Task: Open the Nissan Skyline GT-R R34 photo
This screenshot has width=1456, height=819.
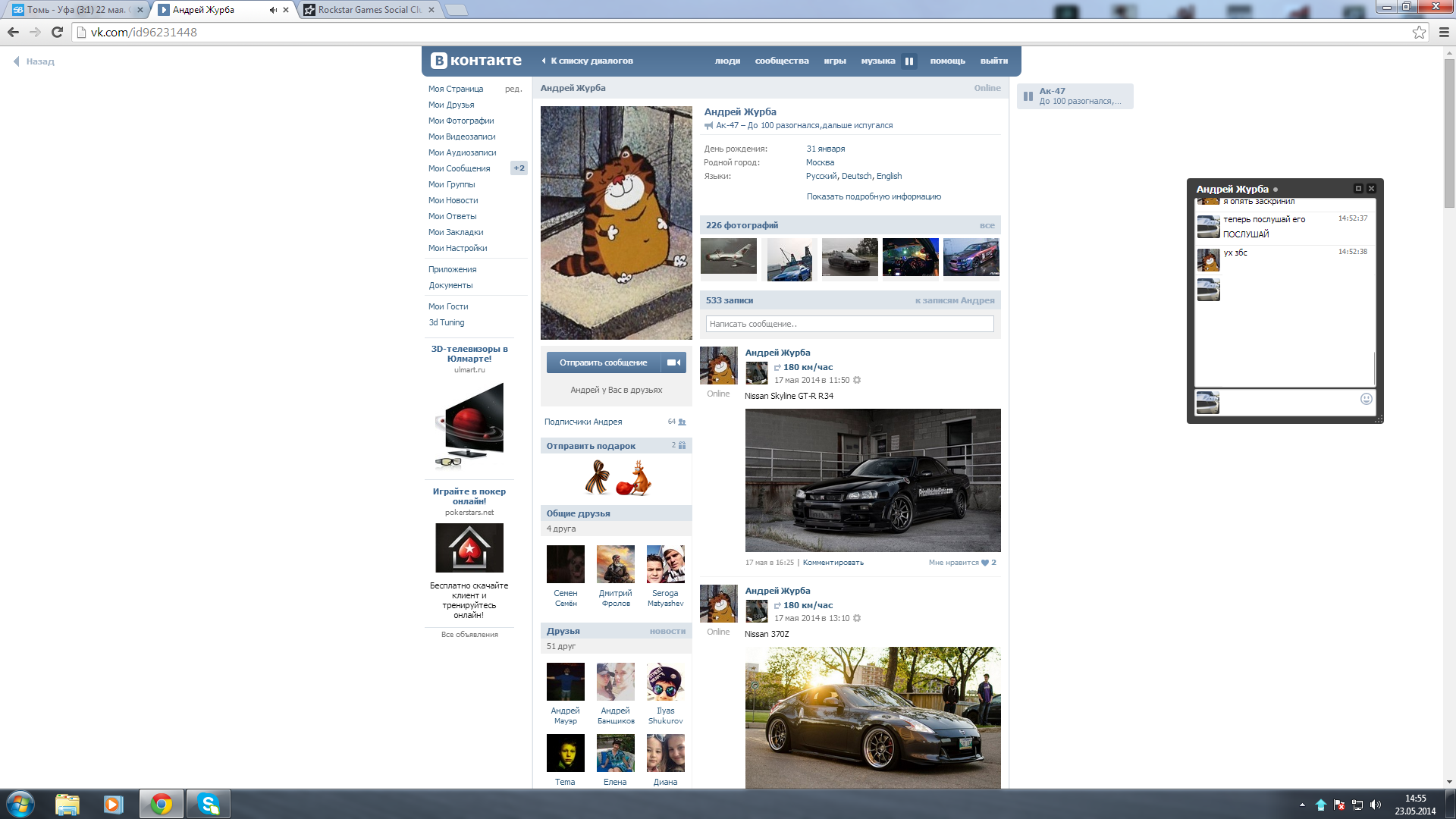Action: 873,480
